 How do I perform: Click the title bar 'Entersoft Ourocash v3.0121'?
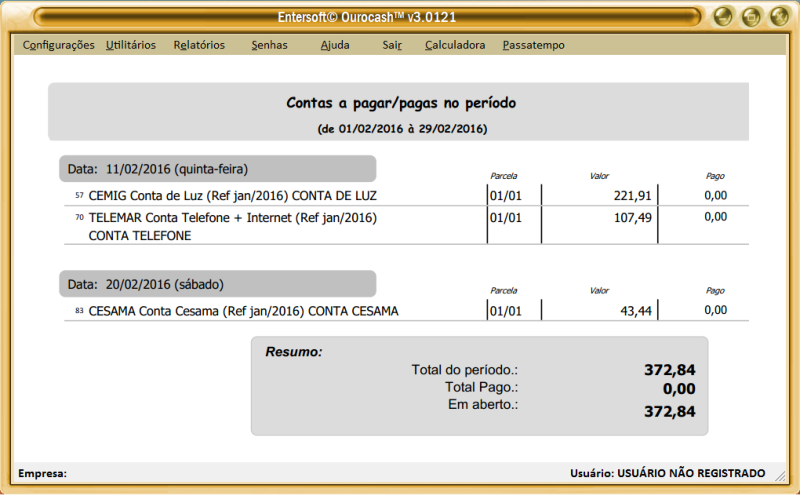[367, 17]
